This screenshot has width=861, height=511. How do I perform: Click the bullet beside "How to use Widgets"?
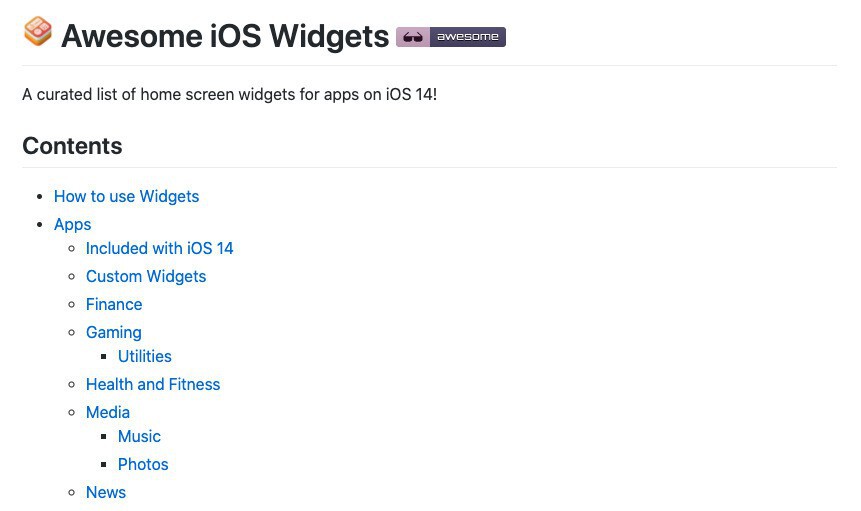[39, 197]
